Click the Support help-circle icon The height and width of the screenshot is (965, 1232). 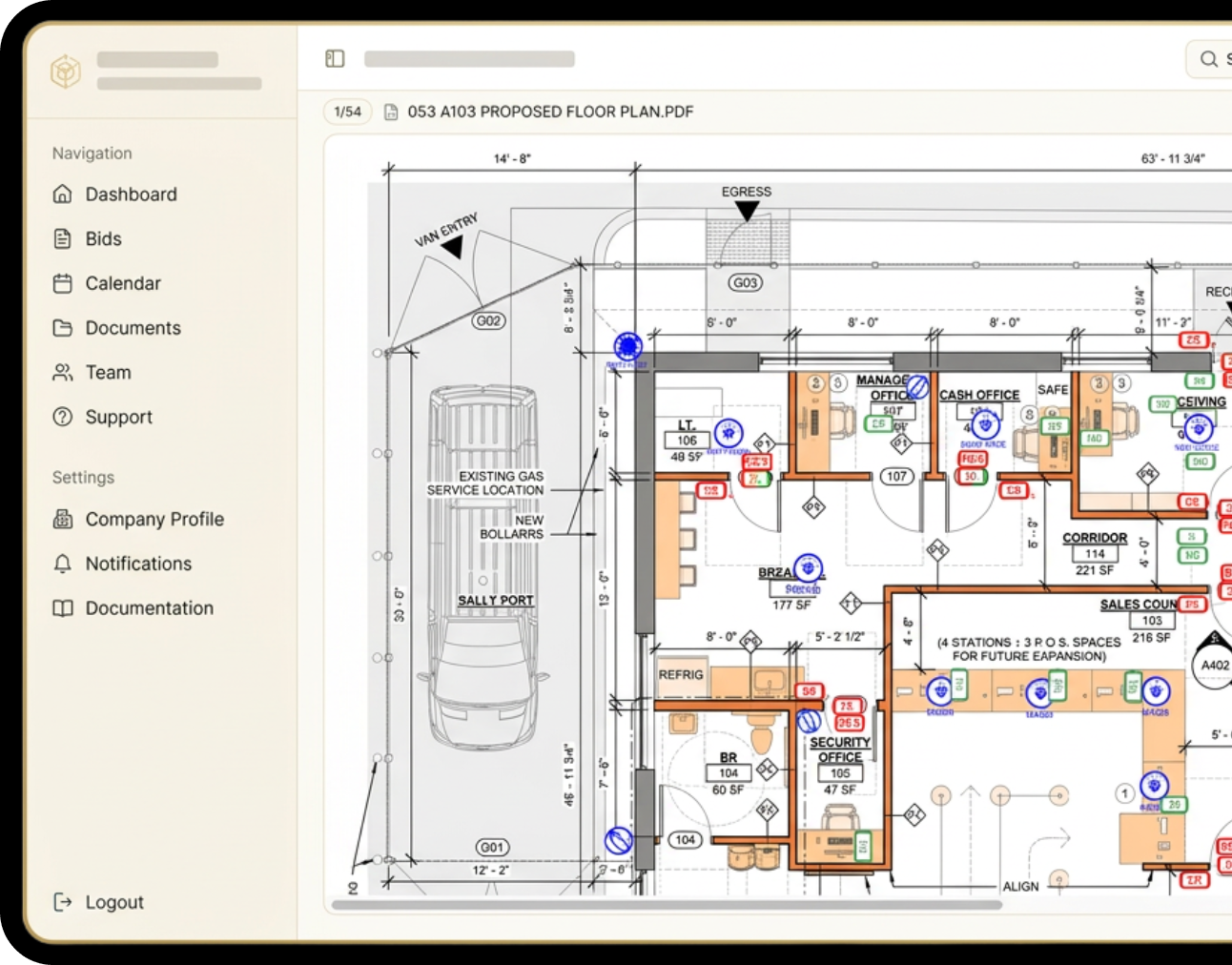(63, 417)
